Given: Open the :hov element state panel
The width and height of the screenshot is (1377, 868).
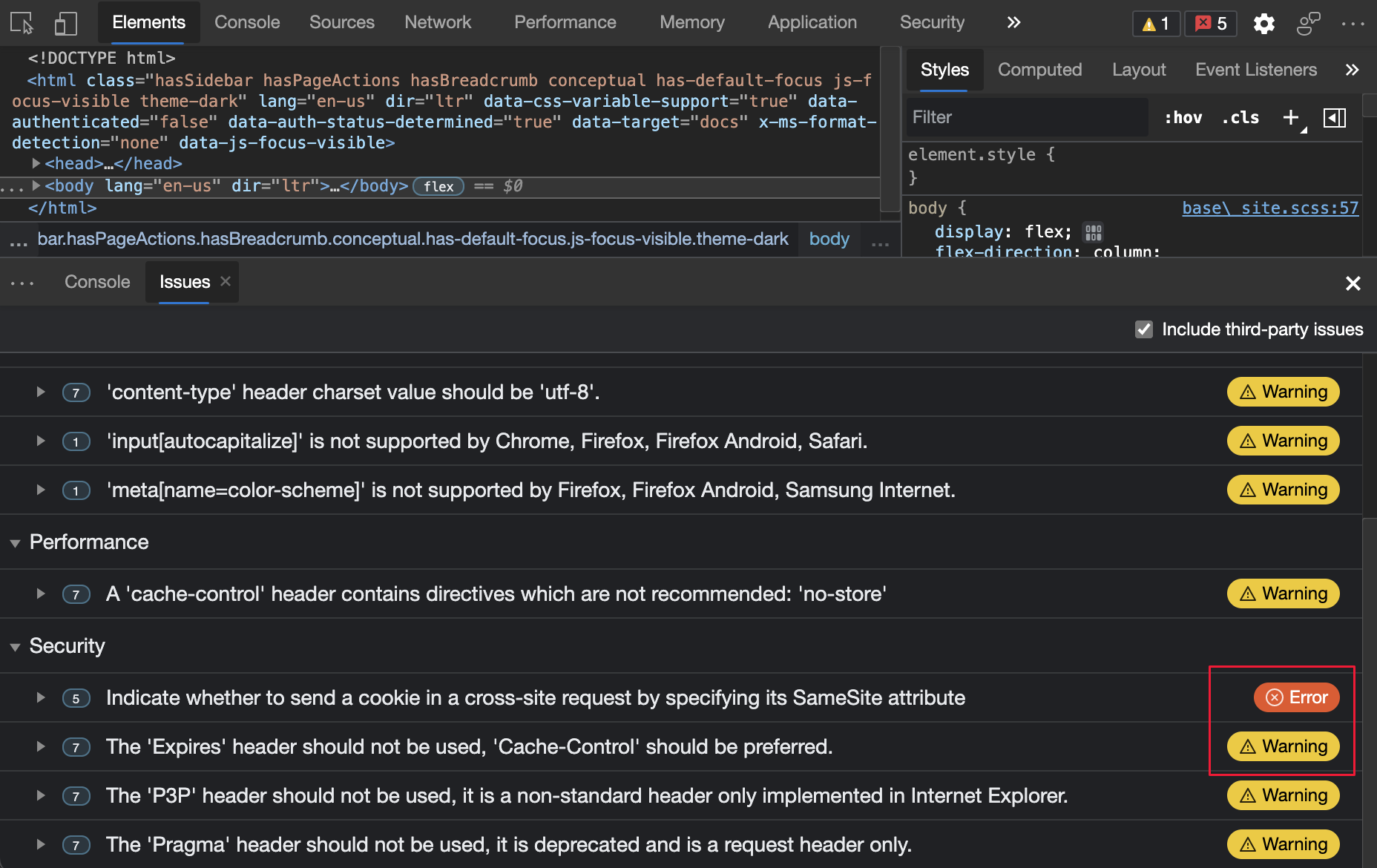Looking at the screenshot, I should [1183, 117].
